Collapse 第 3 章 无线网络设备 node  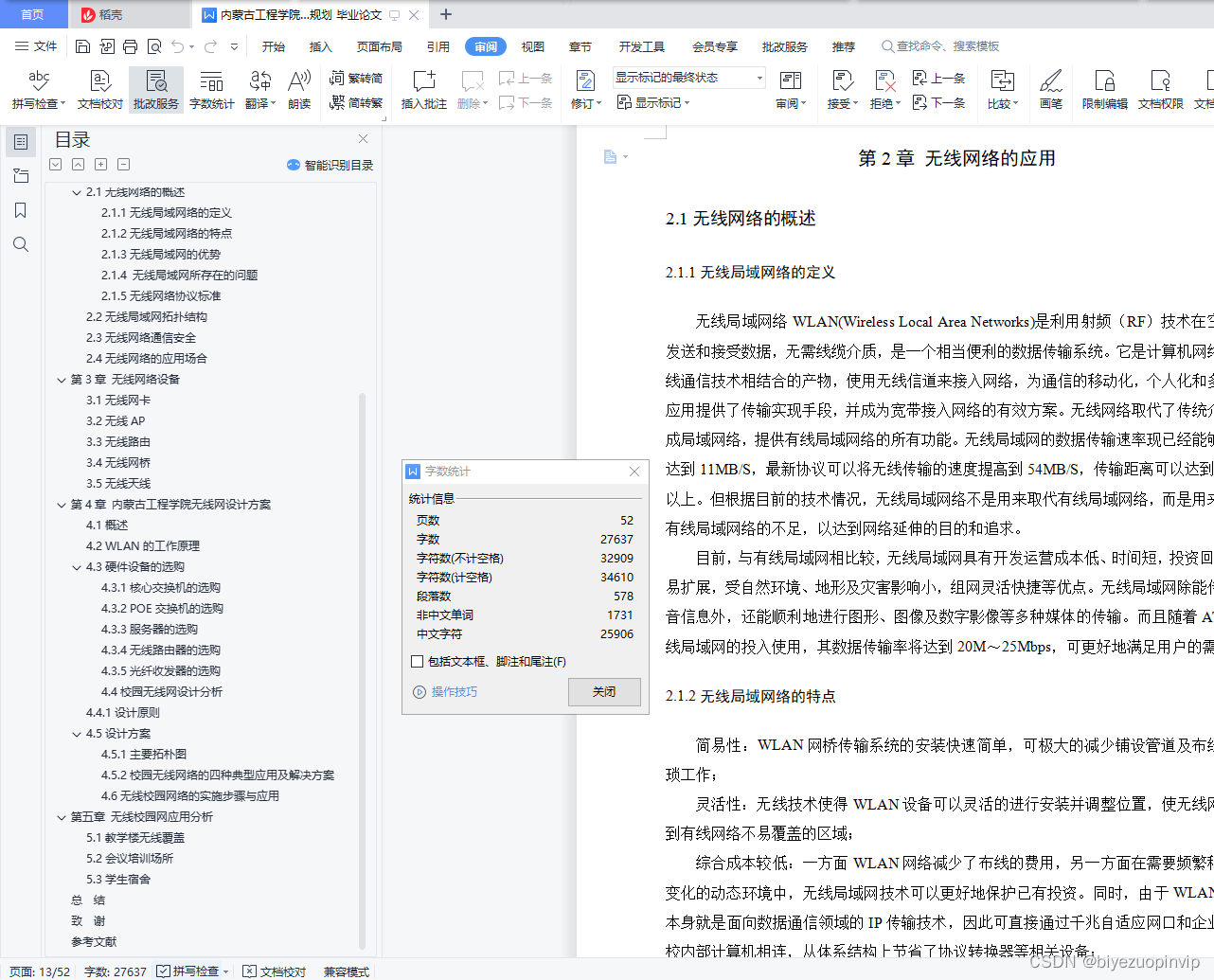pos(62,380)
